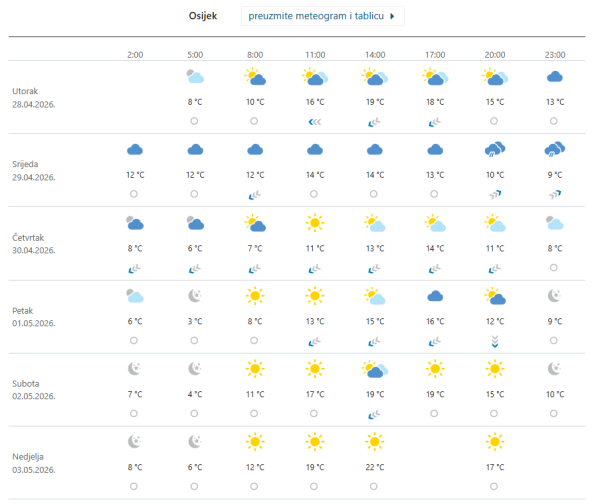
Task: Click the Nedjelja 14:00 sun icon
Action: tap(375, 441)
